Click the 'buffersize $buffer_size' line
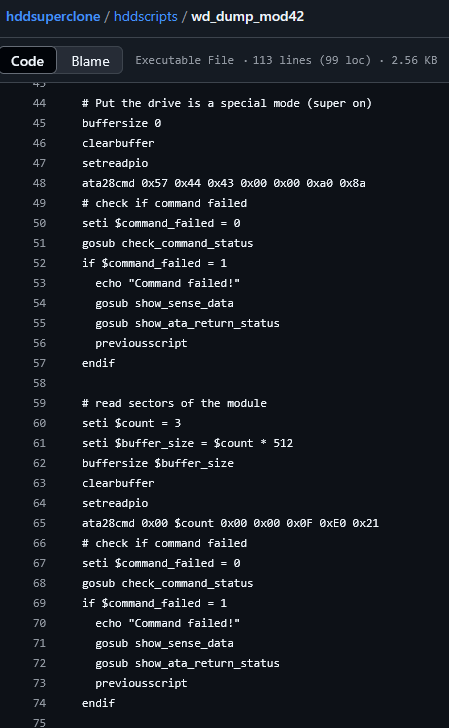Image resolution: width=449 pixels, height=728 pixels. 158,463
